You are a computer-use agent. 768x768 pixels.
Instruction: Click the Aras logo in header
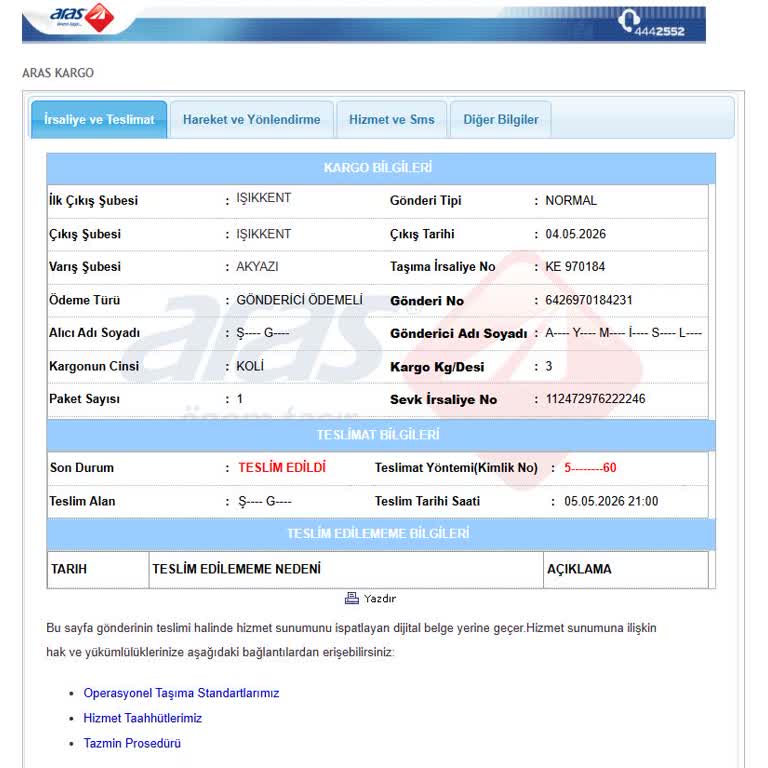pos(82,17)
